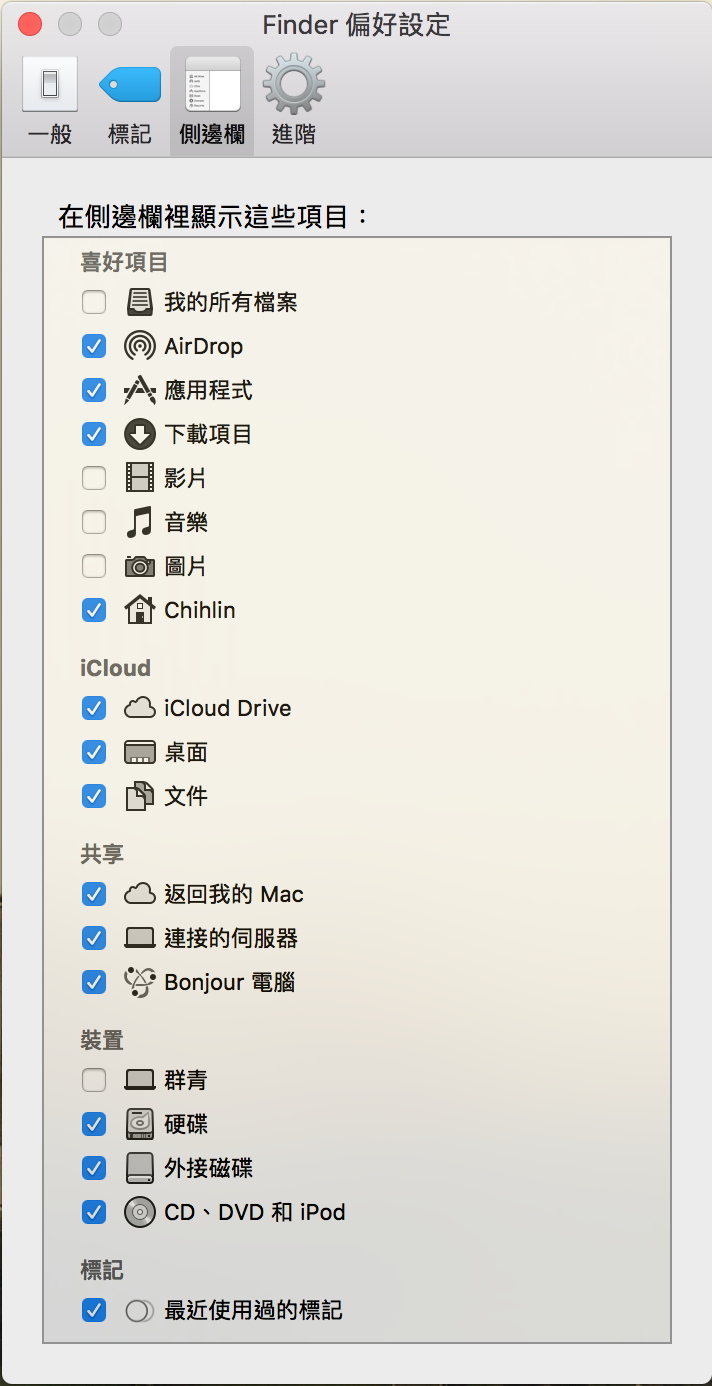This screenshot has height=1386, width=712.
Task: Click the 我的所有檔案 file drawer icon
Action: [x=140, y=302]
